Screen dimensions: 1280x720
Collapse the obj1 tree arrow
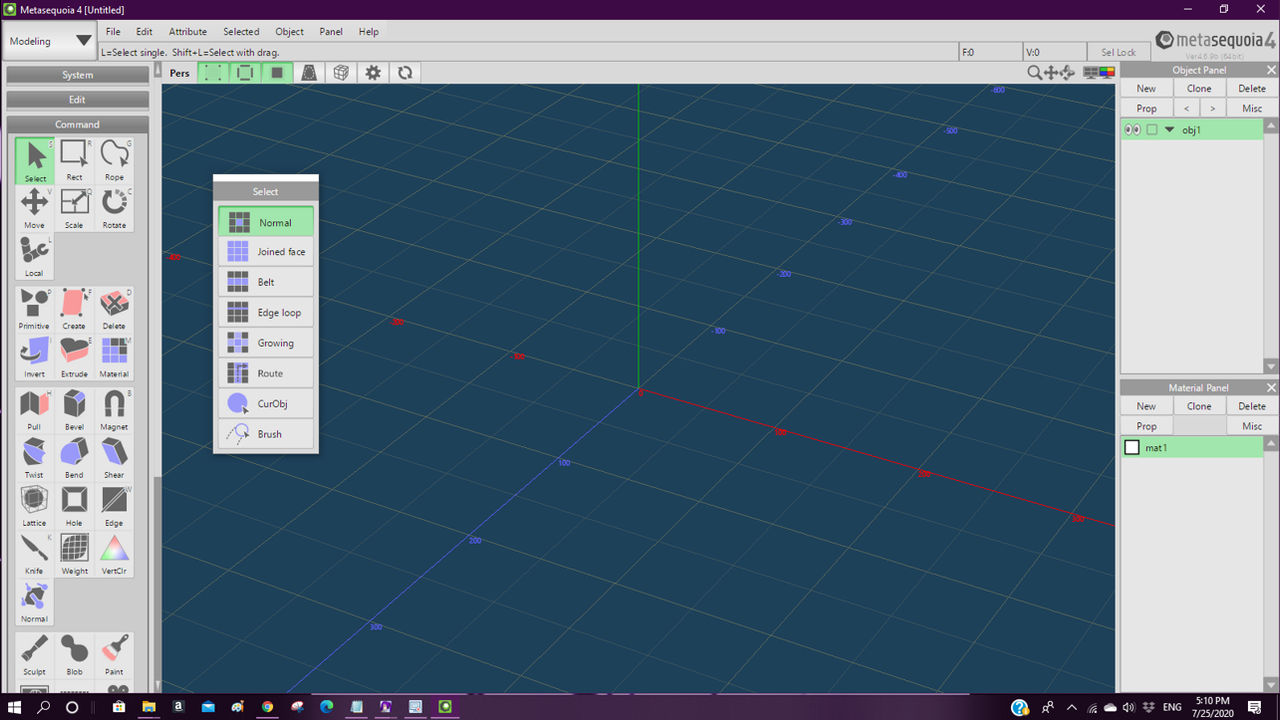[x=1169, y=130]
